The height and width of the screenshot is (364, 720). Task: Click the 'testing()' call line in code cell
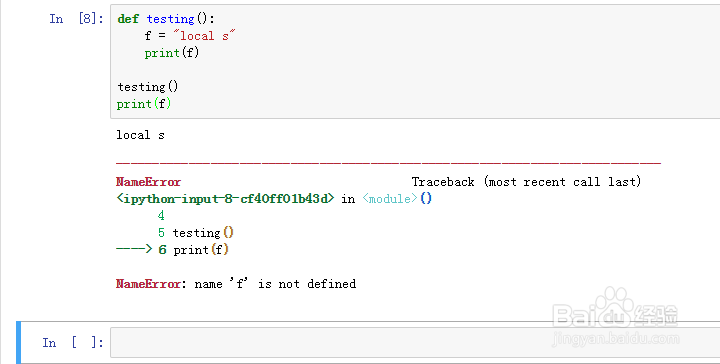coord(147,87)
